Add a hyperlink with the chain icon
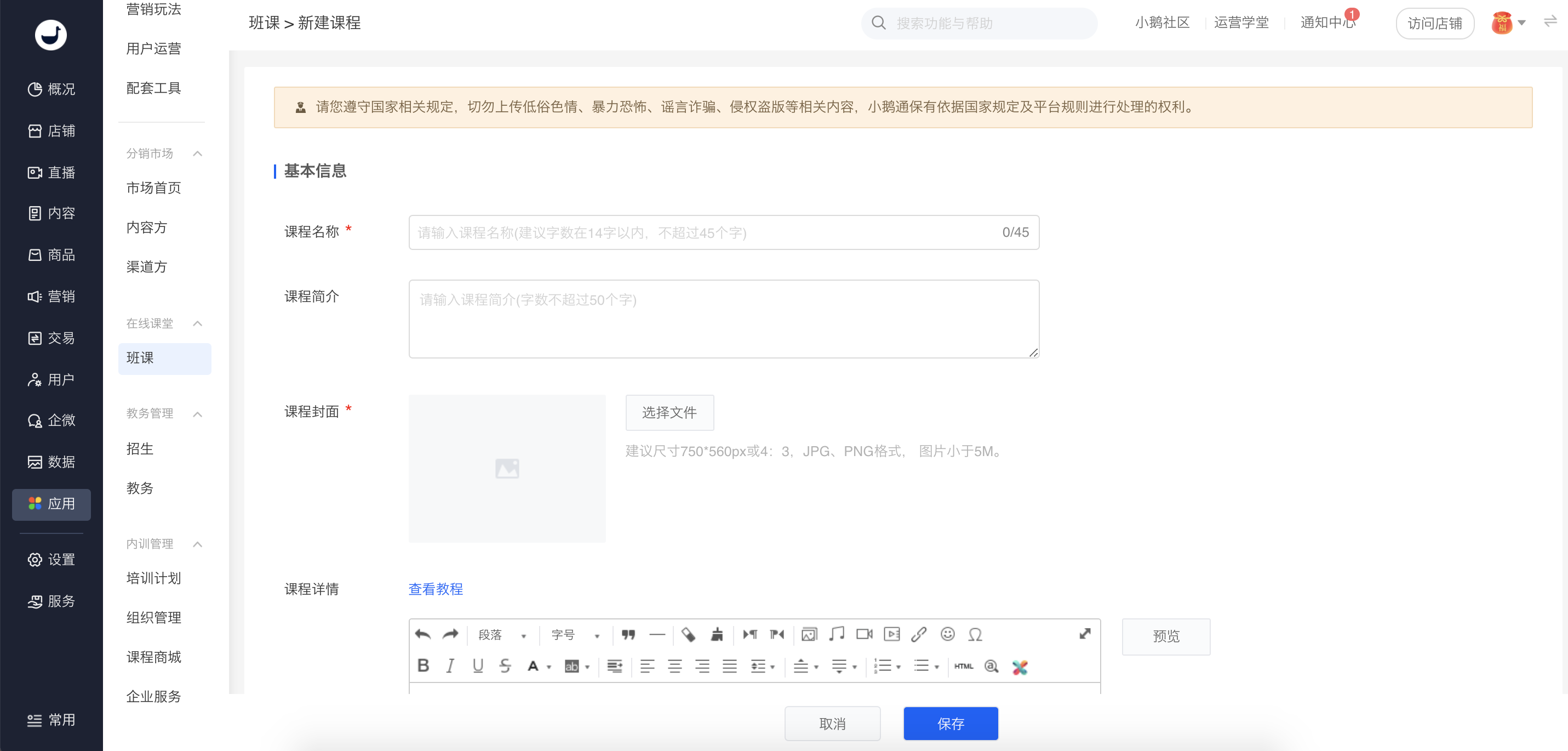 919,635
